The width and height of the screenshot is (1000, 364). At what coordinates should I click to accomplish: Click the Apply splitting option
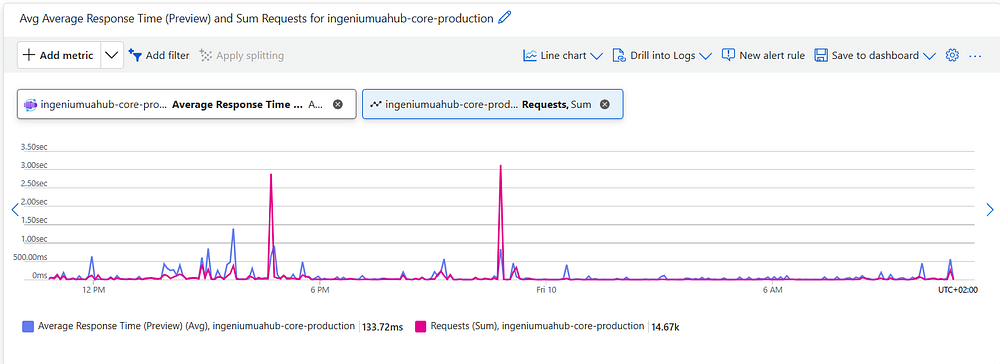click(242, 55)
